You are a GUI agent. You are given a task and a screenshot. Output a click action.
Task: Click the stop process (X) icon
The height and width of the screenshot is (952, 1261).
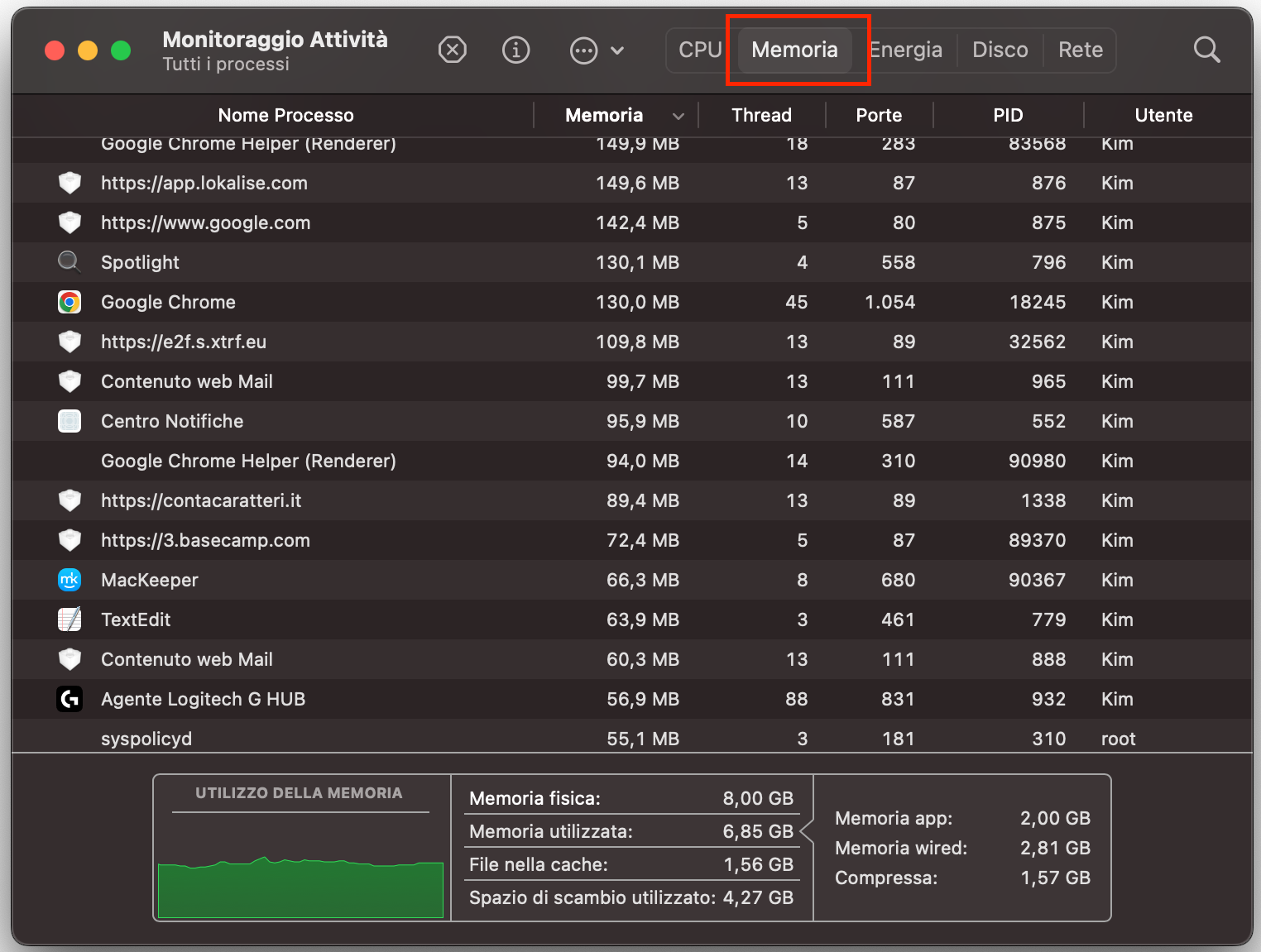coord(453,50)
